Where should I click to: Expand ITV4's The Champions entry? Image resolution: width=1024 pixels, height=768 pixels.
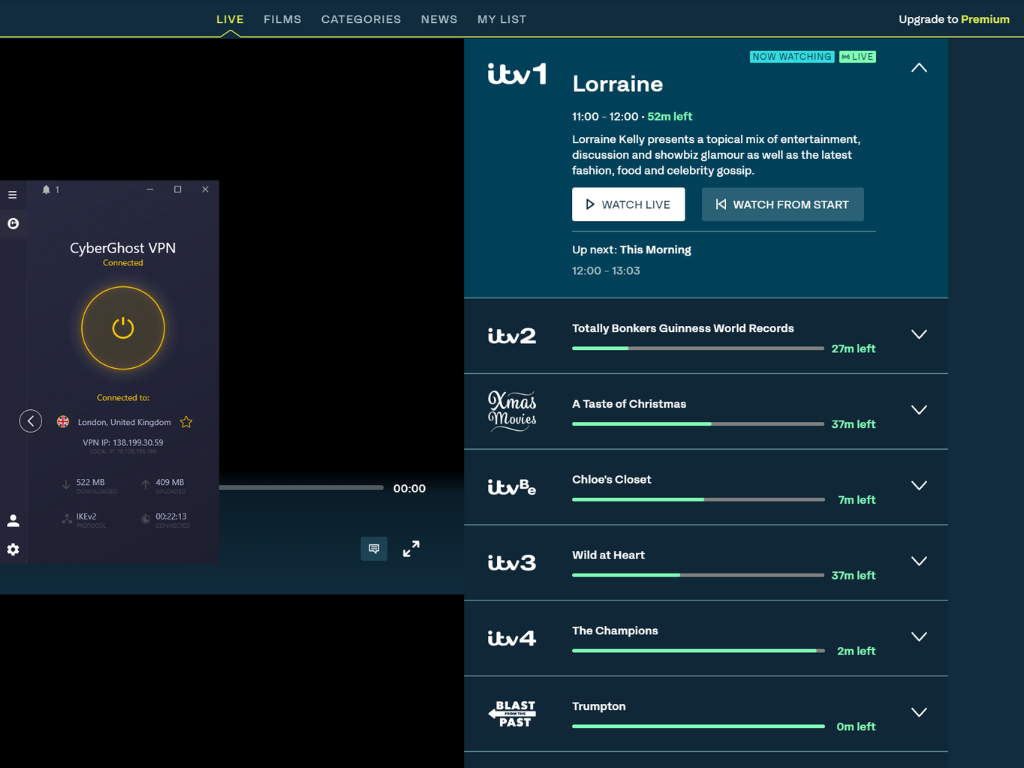pos(918,637)
